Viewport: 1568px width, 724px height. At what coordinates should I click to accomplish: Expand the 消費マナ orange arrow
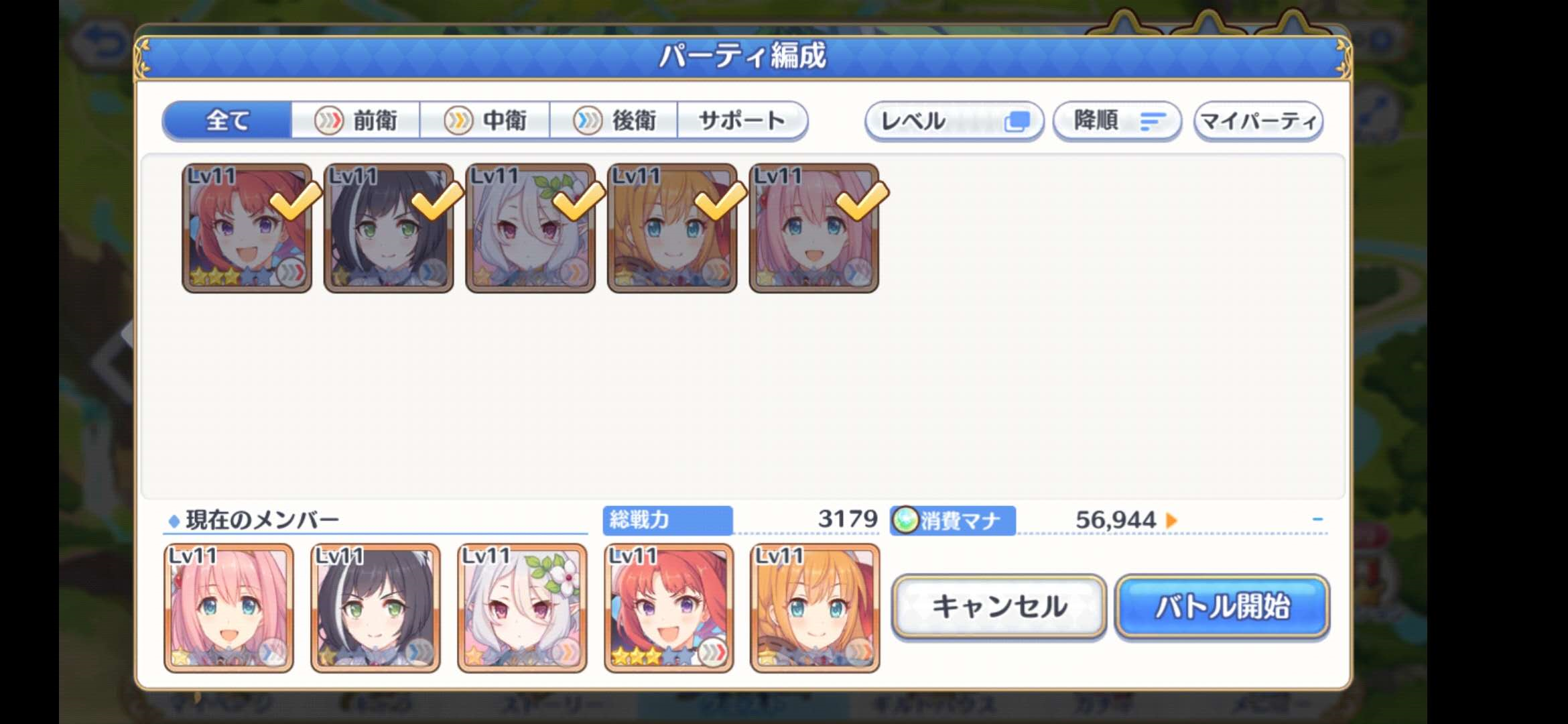(x=1171, y=520)
